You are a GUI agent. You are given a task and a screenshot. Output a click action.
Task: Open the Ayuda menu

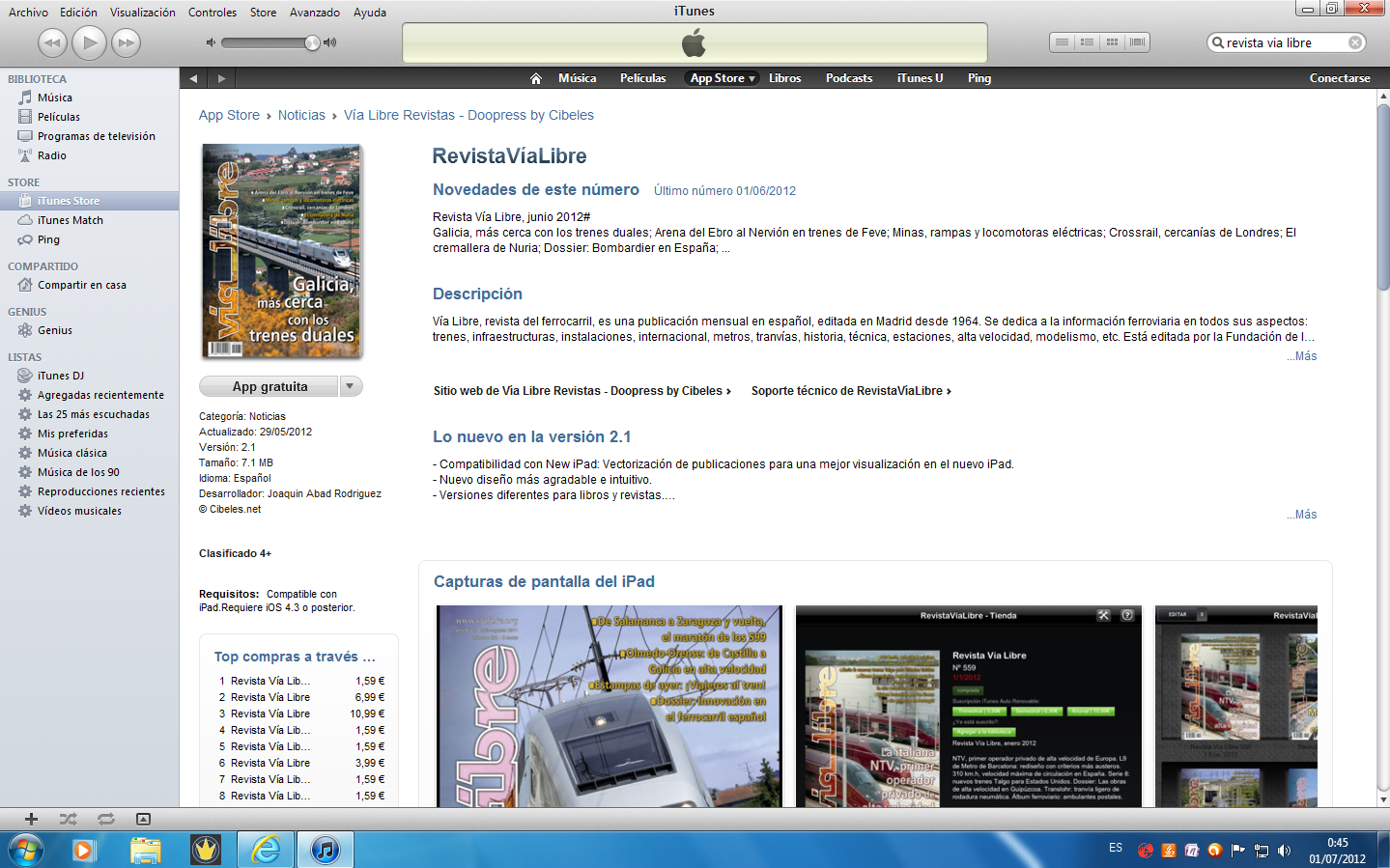click(369, 13)
